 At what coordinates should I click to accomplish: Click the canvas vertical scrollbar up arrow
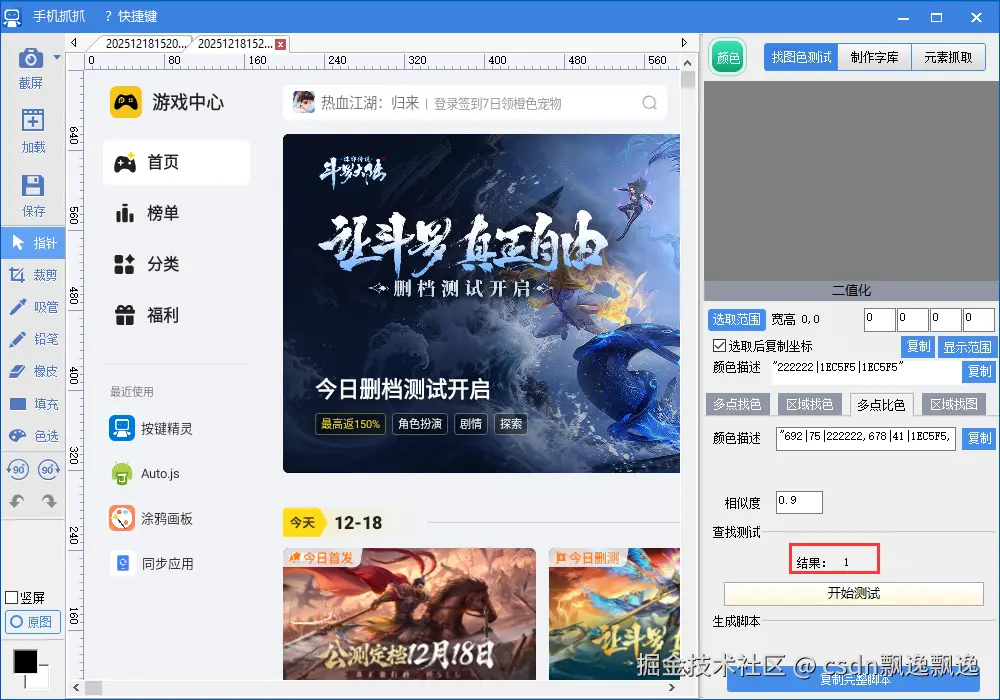pyautogui.click(x=688, y=62)
